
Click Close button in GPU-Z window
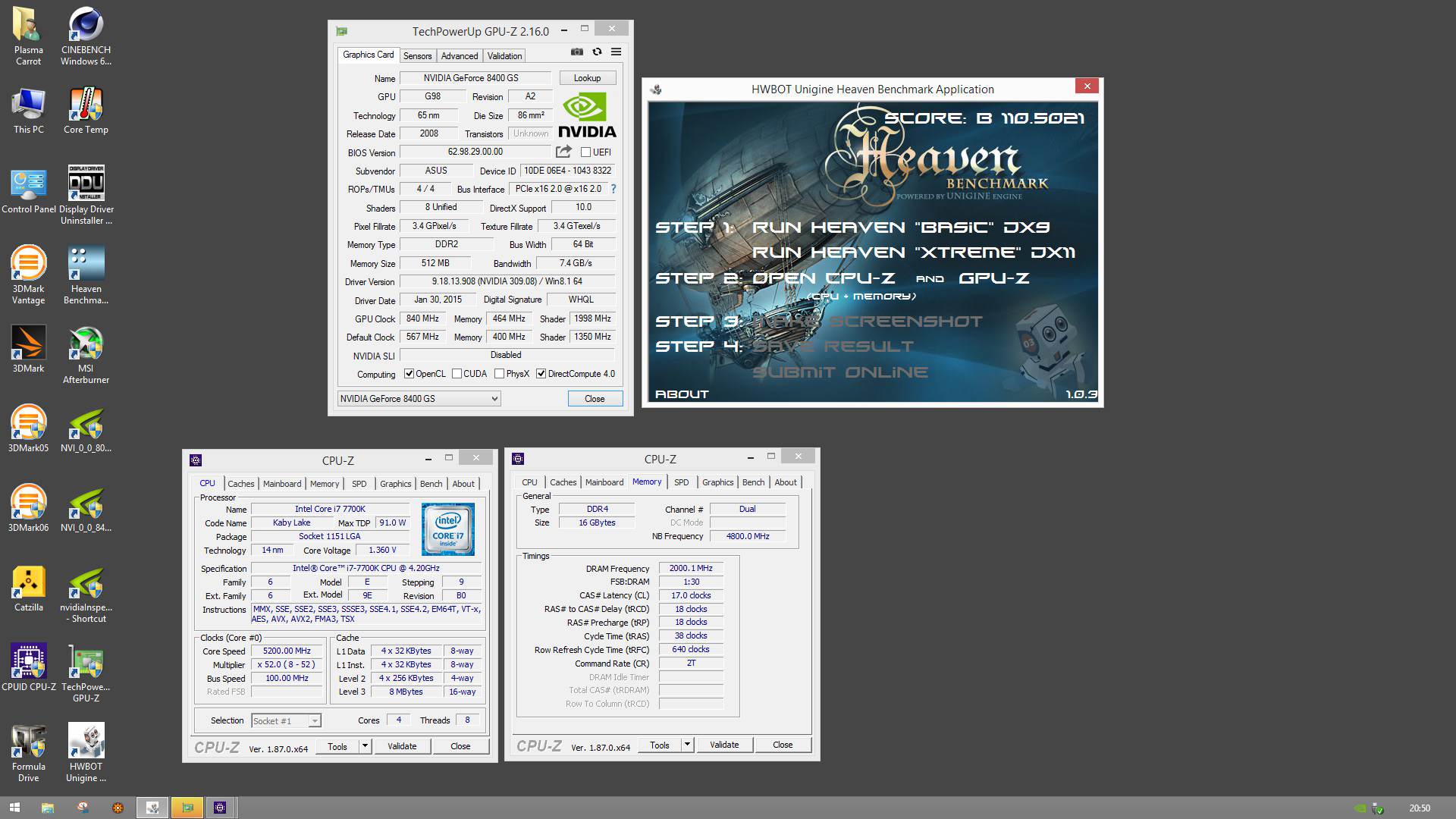595,399
